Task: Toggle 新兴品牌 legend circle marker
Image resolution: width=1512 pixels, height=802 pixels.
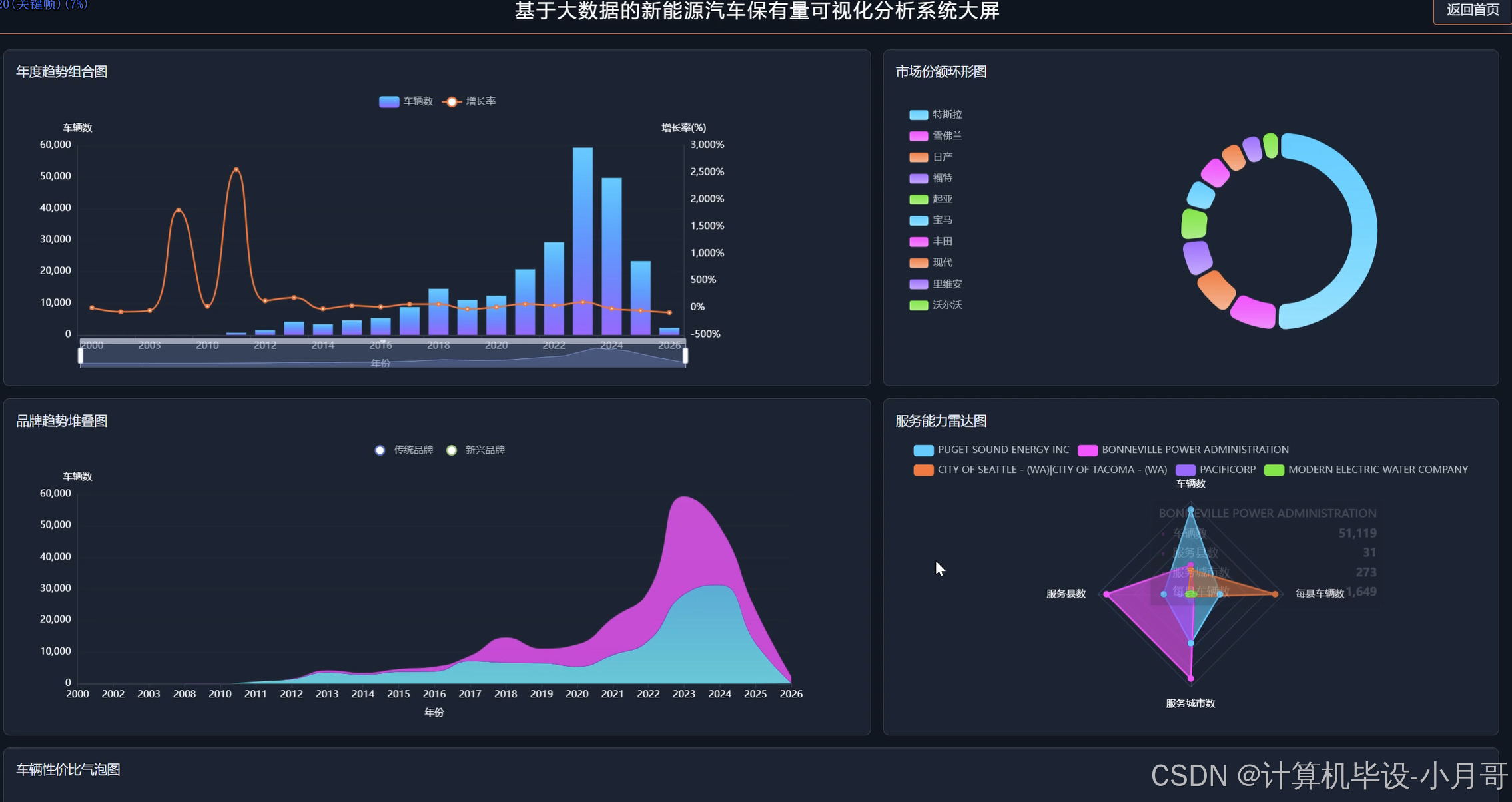Action: (452, 450)
